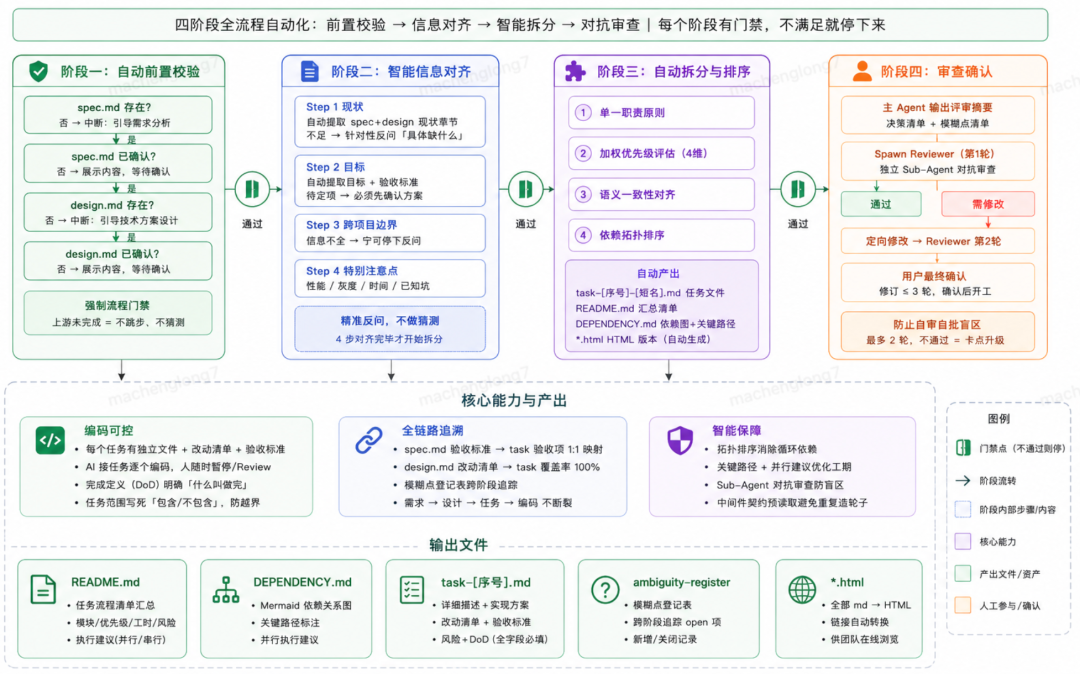
Task: Click the 防止自审自批盲区 box
Action: pyautogui.click(x=937, y=332)
